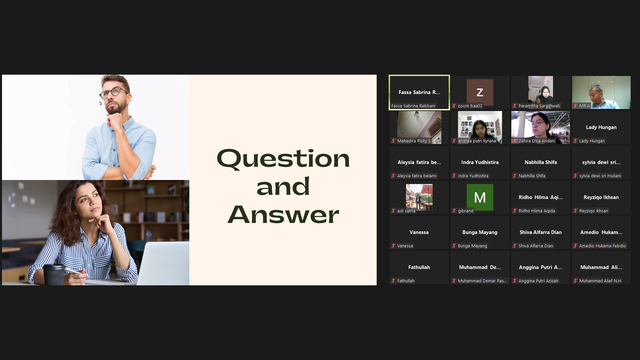Click muted mic icon beside Fathullah label
The height and width of the screenshot is (360, 640).
pos(393,281)
